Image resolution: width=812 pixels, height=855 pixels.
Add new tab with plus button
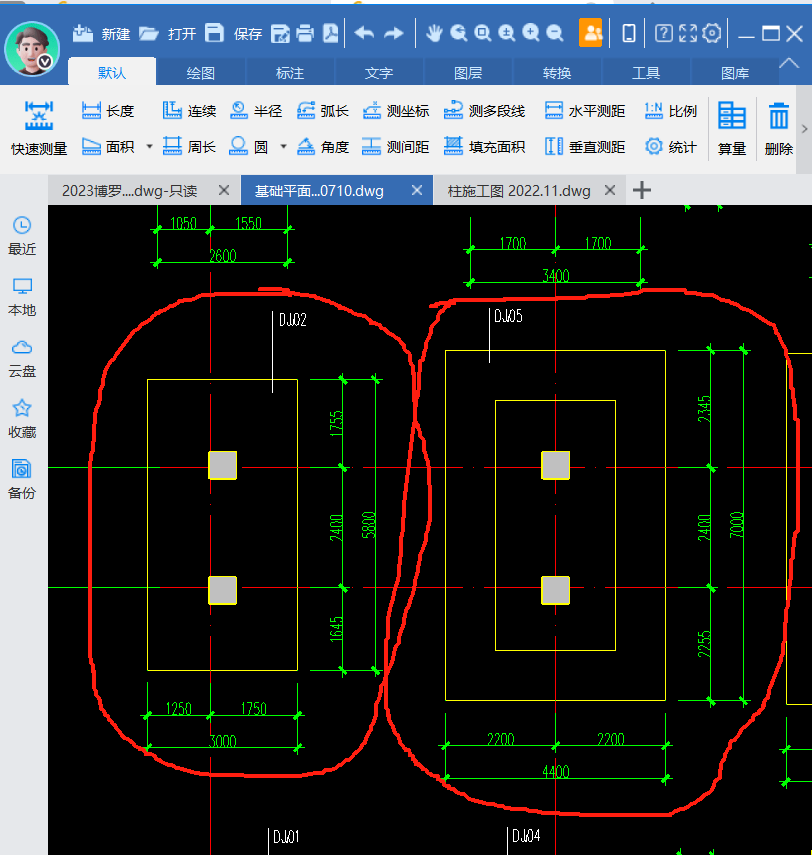coord(642,190)
